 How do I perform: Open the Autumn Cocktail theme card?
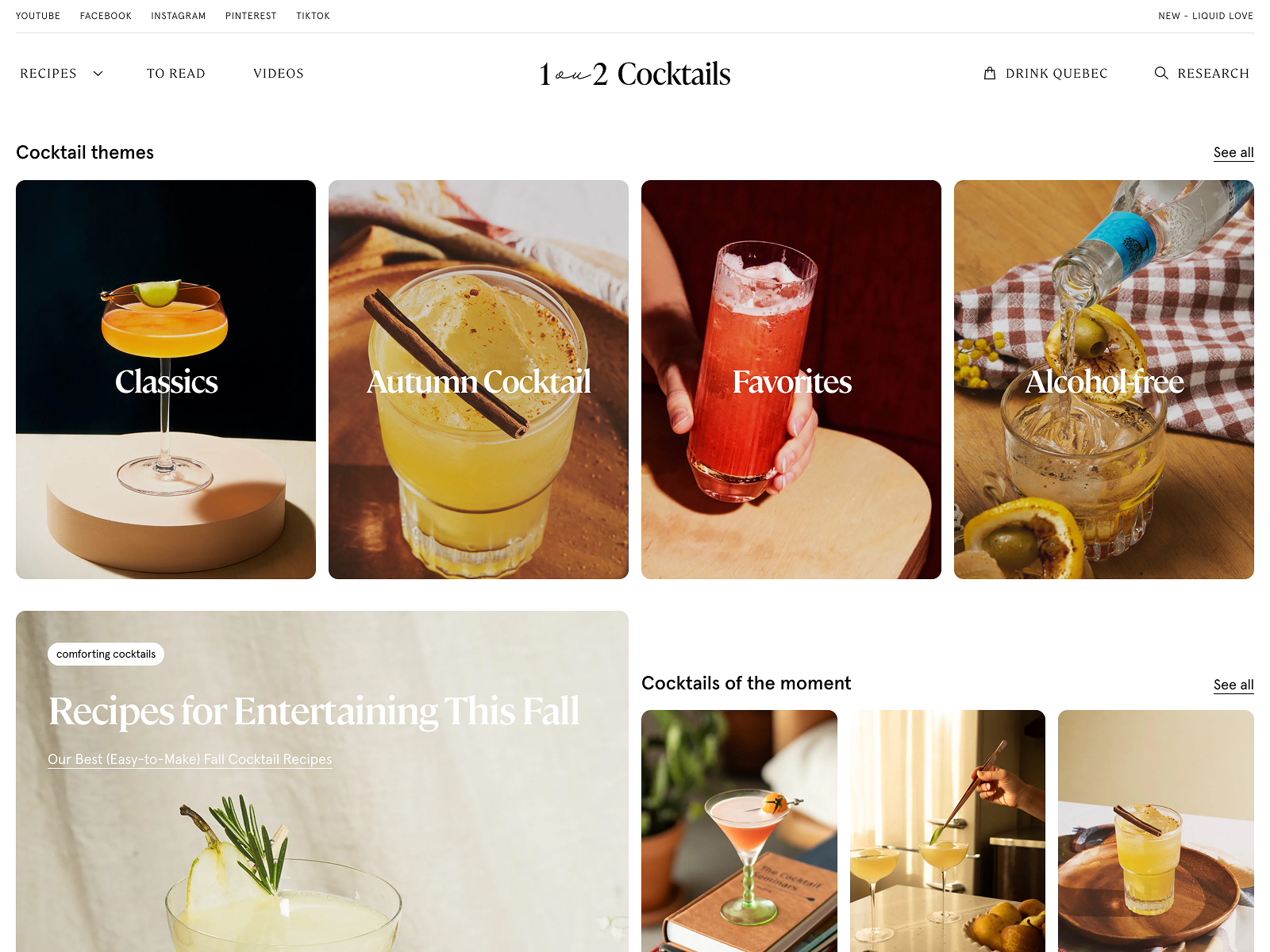[x=479, y=379]
